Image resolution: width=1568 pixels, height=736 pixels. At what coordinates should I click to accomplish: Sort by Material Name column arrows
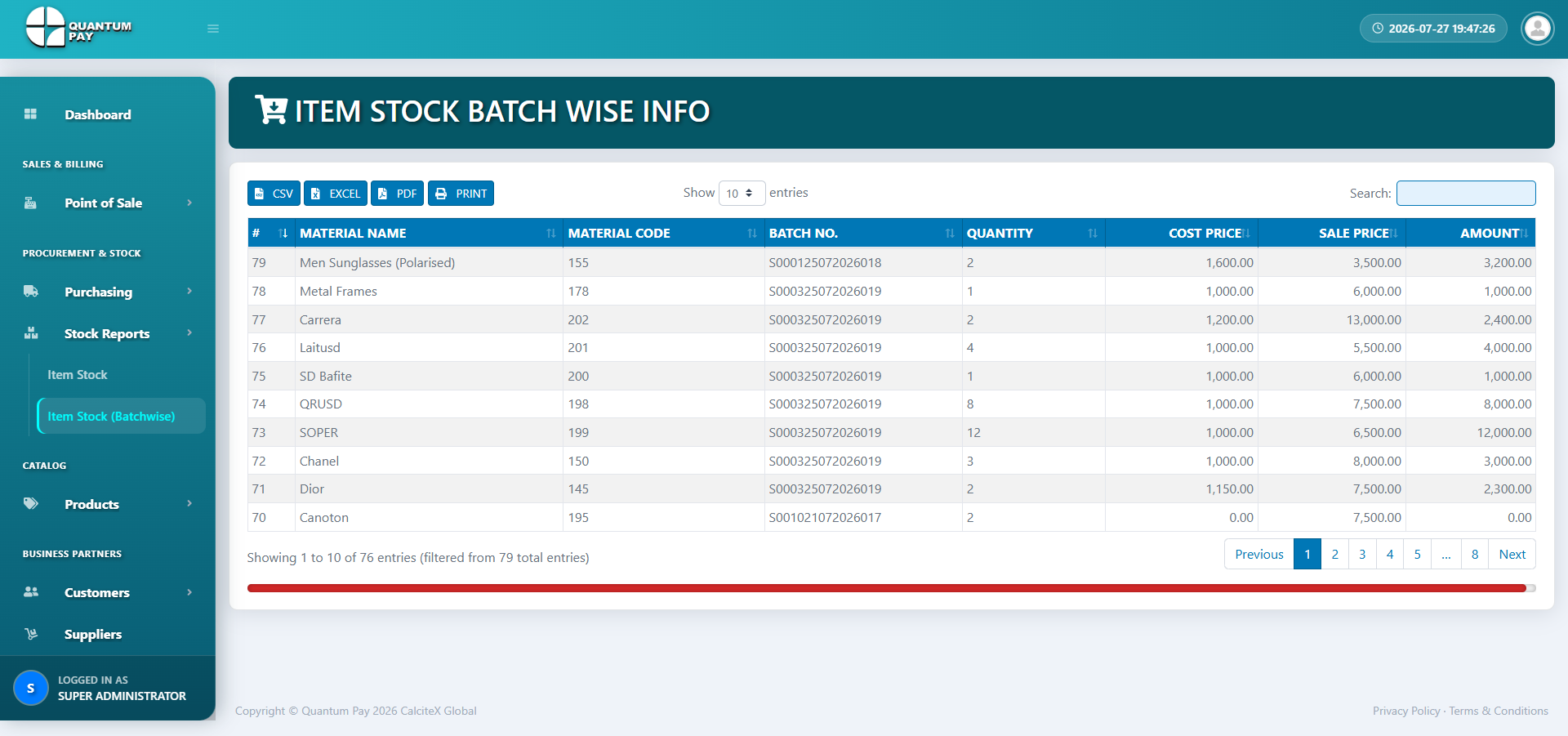click(x=551, y=234)
